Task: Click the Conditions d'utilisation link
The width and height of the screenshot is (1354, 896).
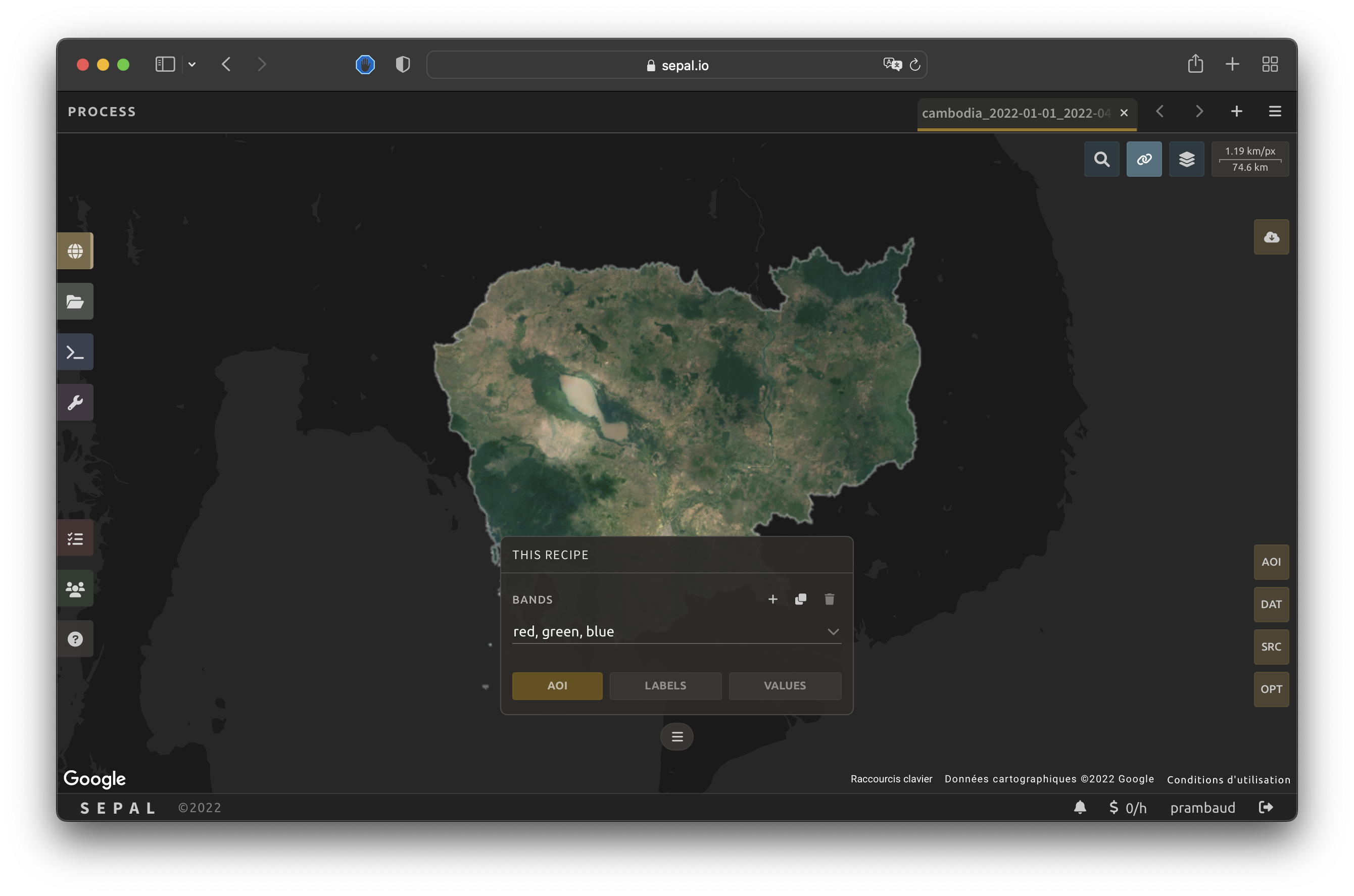Action: pos(1228,779)
